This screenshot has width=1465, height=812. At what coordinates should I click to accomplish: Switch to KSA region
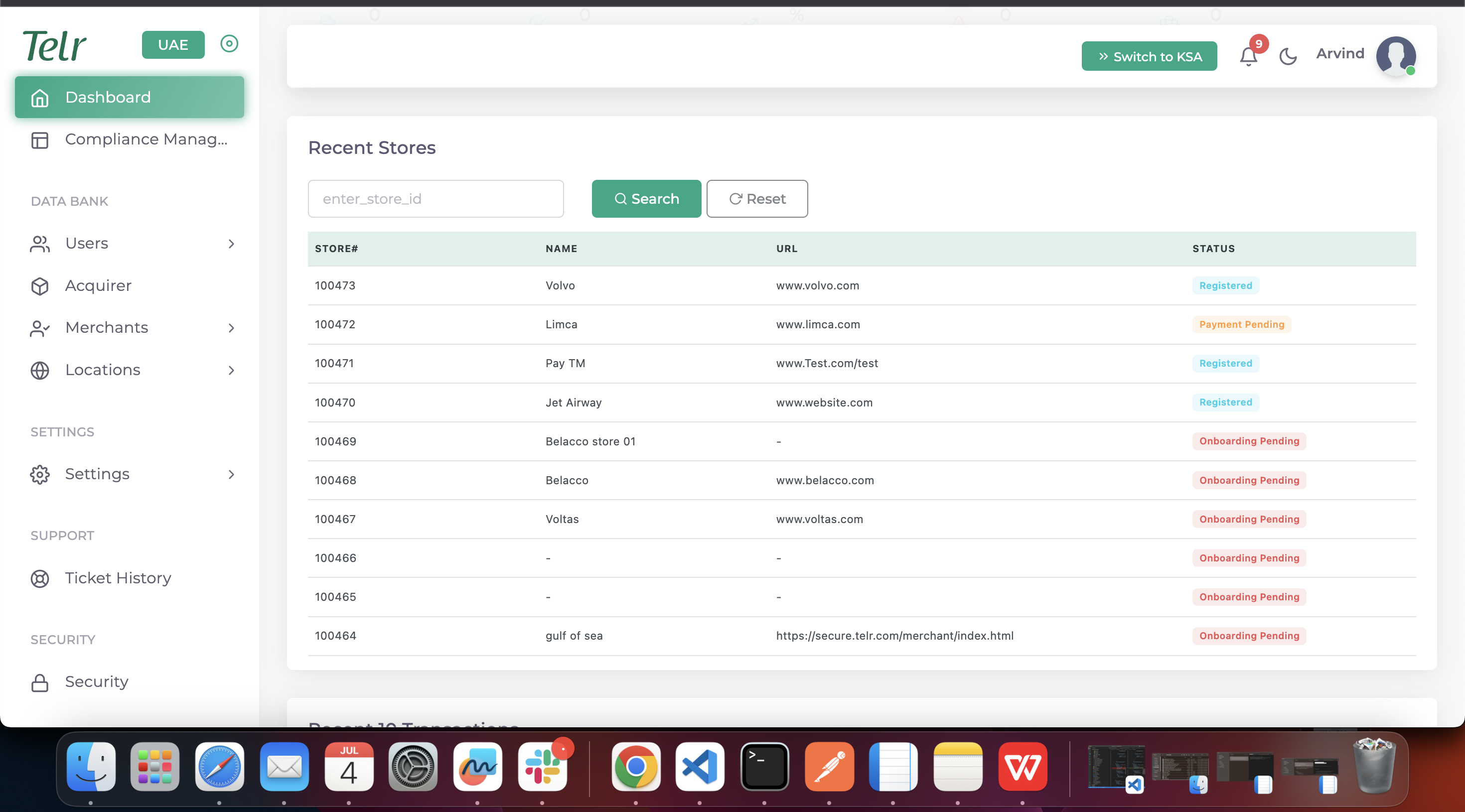pos(1150,56)
